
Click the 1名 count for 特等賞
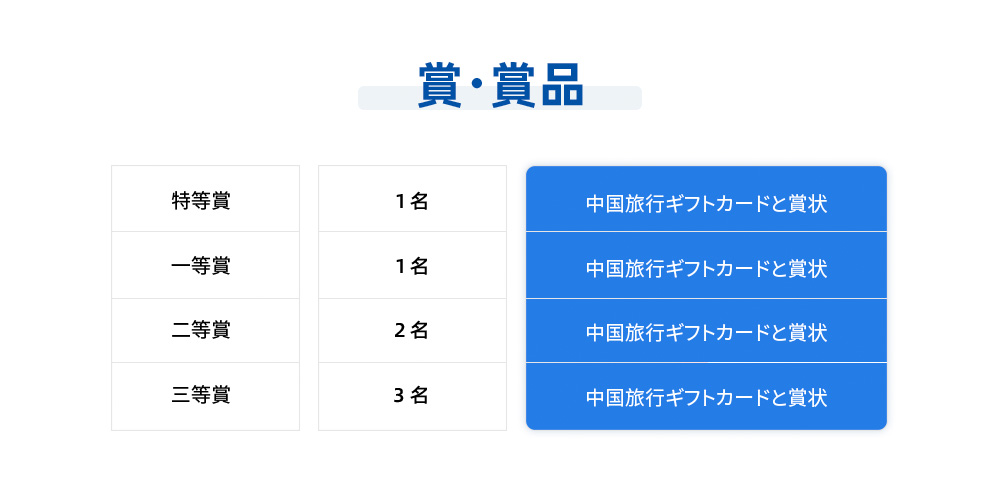click(x=412, y=199)
